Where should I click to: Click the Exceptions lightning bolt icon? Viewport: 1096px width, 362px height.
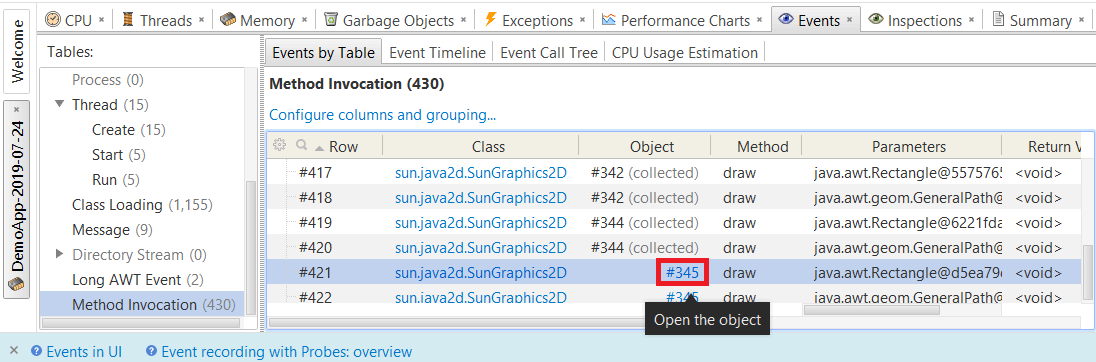pos(491,20)
